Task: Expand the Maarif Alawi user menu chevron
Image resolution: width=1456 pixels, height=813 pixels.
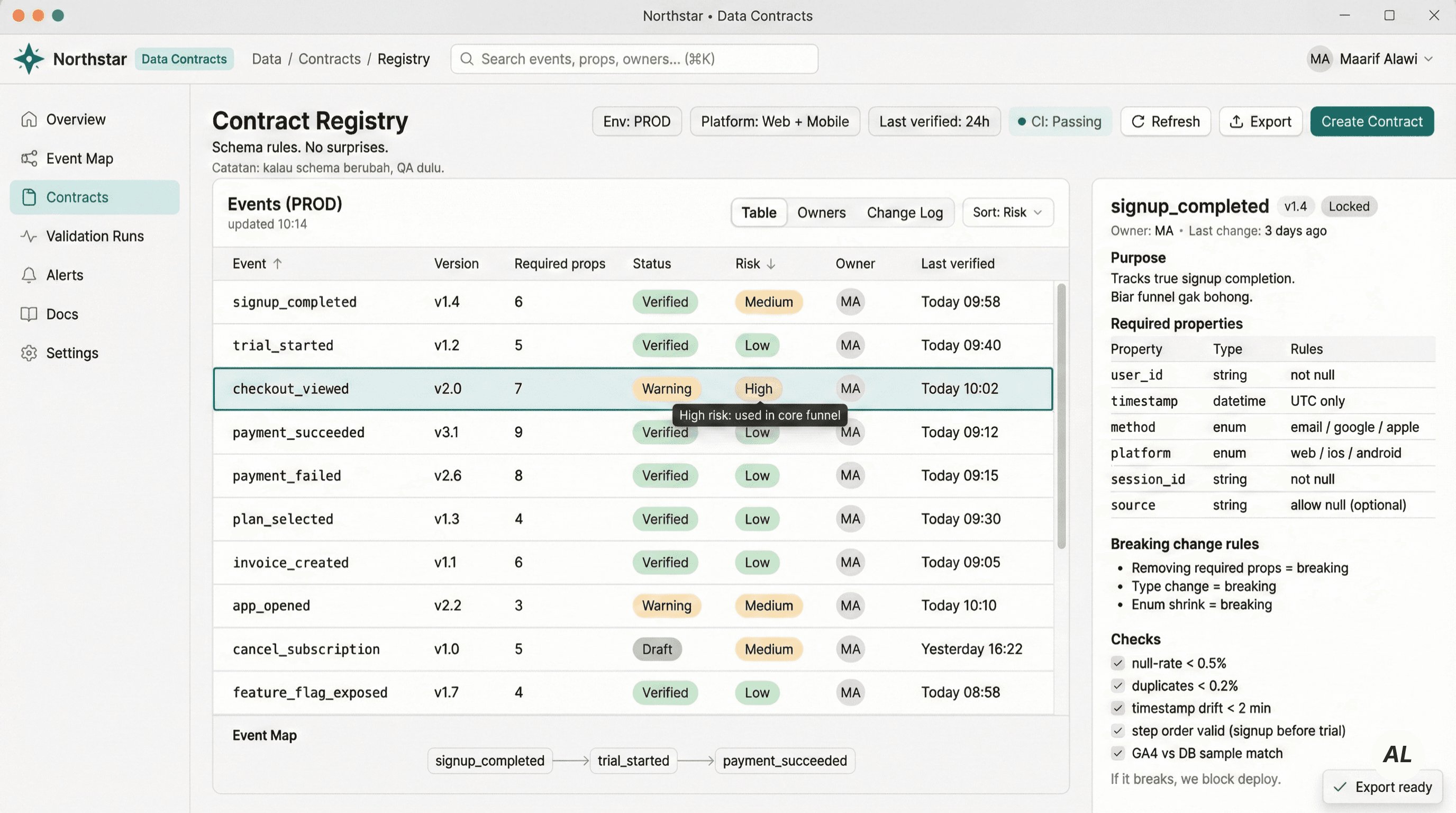Action: point(1428,59)
